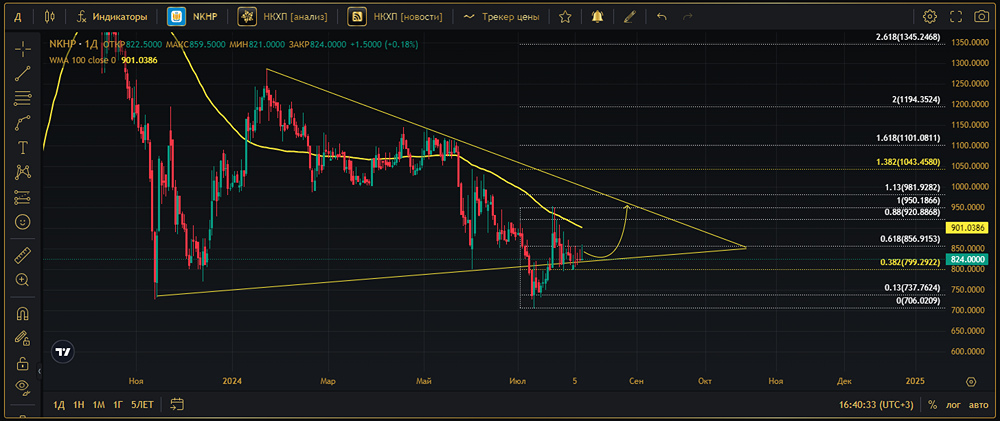Click the 1.382(1043.4580) Fibonacci level label

(908, 162)
